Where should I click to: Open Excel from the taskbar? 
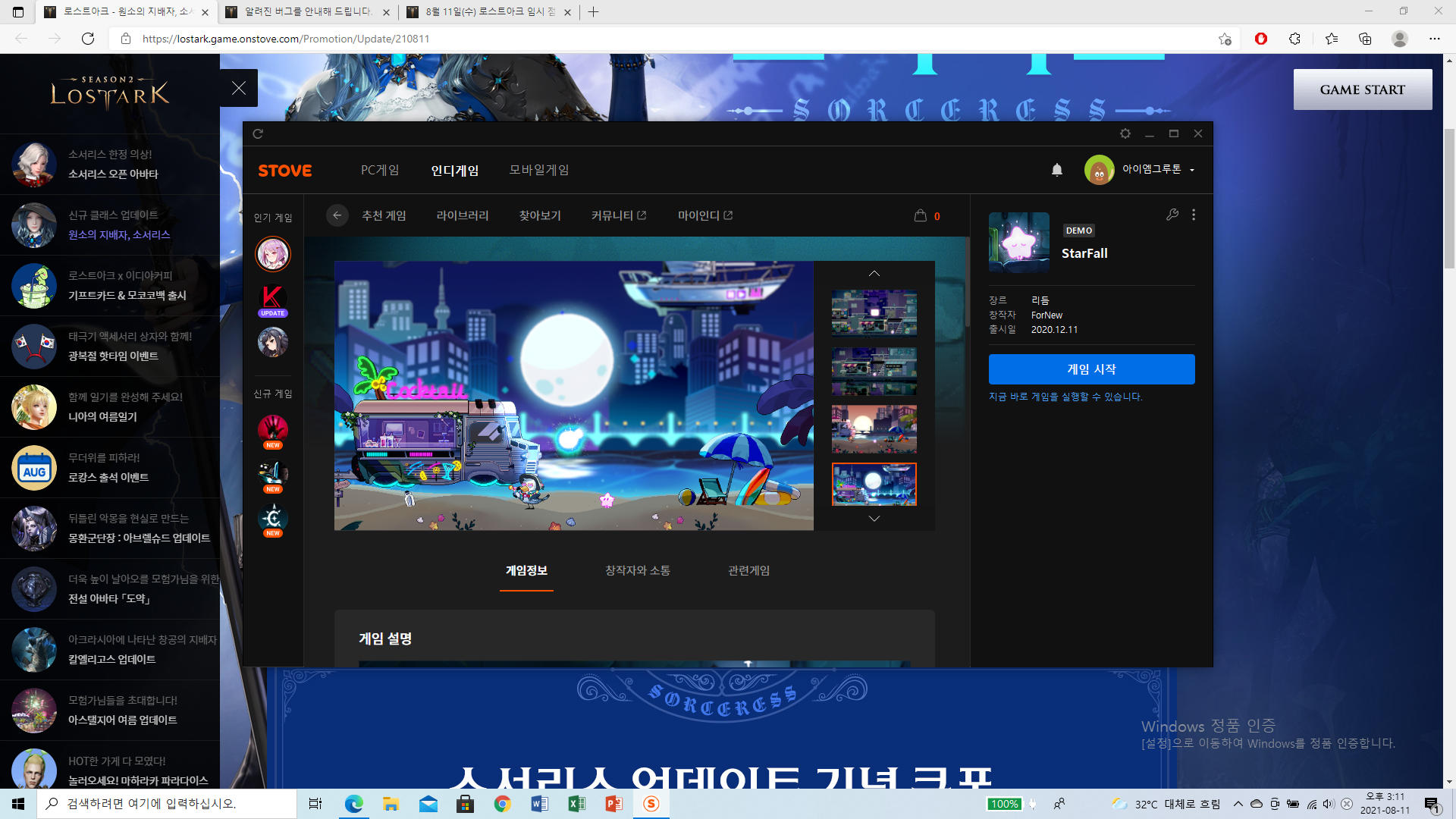[576, 804]
